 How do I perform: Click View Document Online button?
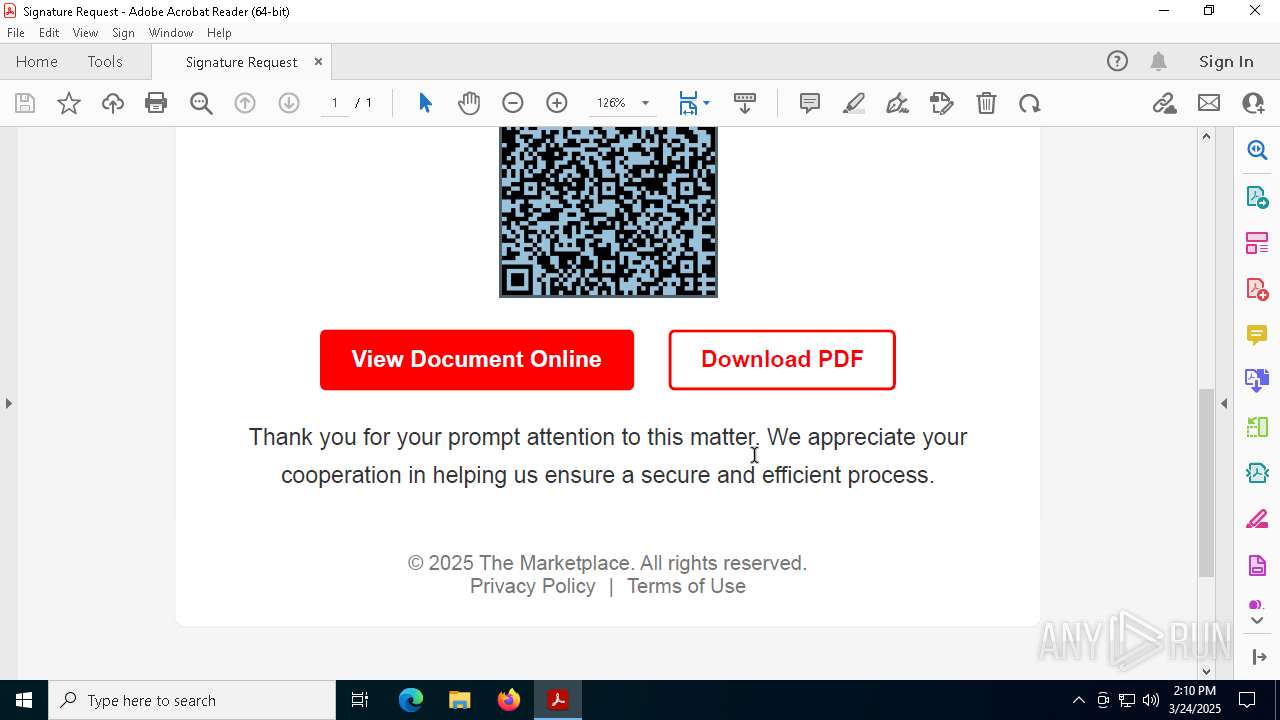tap(477, 360)
